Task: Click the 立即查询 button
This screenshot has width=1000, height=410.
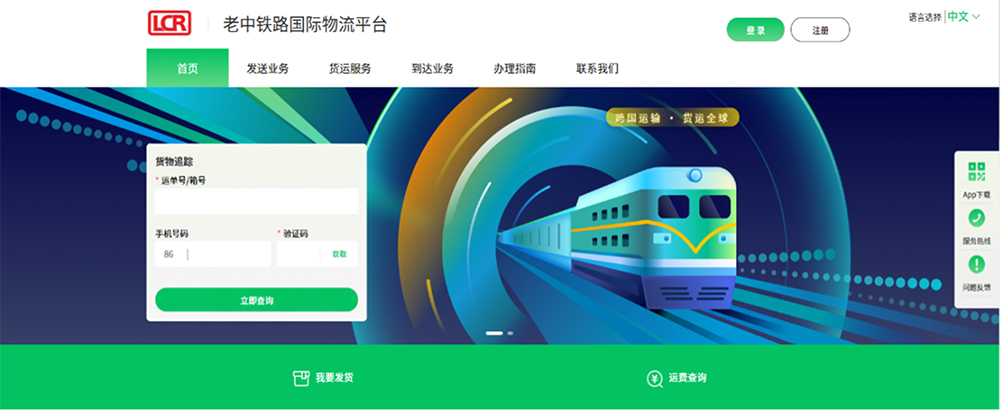Action: (x=256, y=300)
